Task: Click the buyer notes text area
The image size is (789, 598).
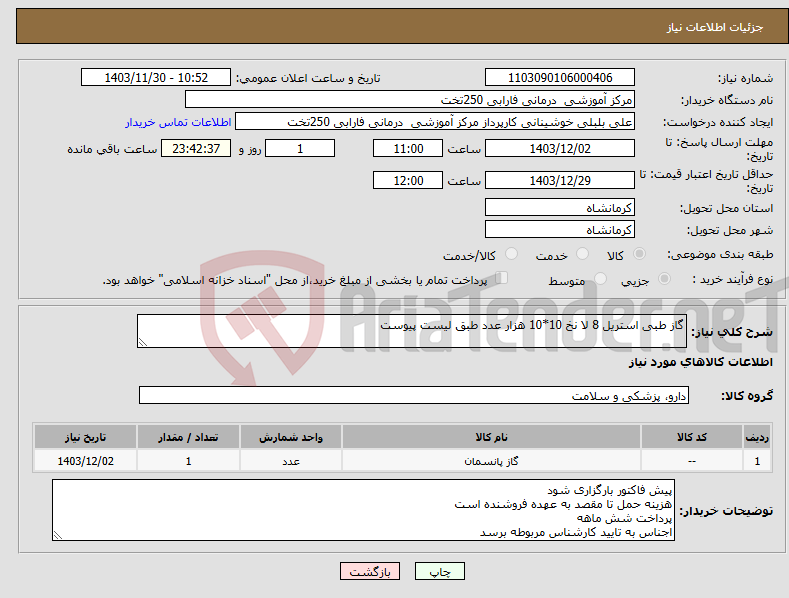Action: coord(363,510)
